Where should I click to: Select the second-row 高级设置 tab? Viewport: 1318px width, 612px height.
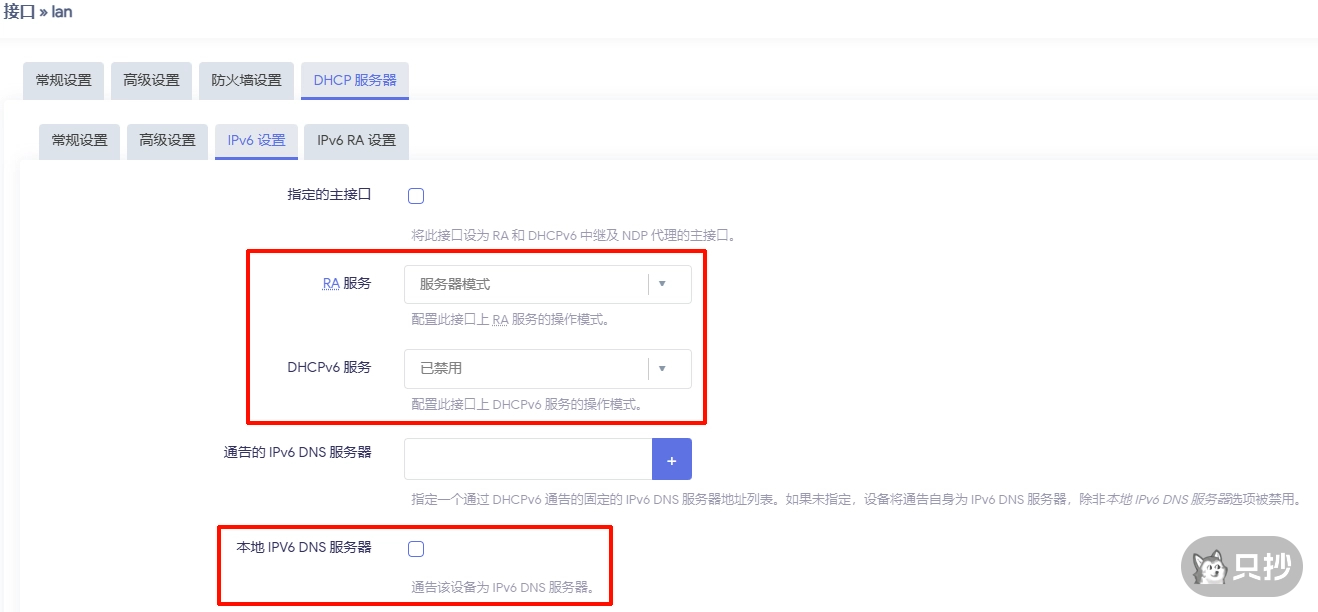coord(166,141)
